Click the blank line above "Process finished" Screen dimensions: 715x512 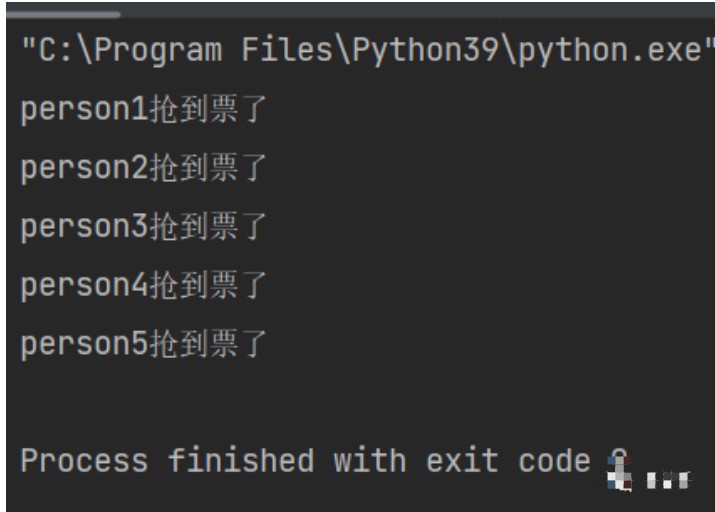coord(300,402)
